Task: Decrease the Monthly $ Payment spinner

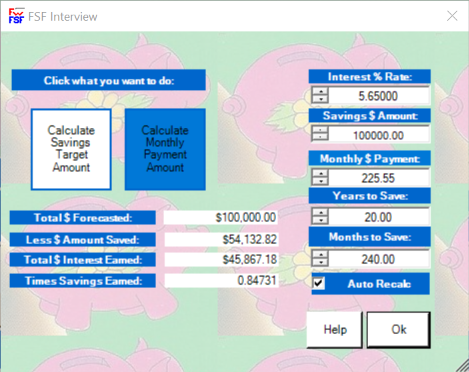Action: coord(320,181)
